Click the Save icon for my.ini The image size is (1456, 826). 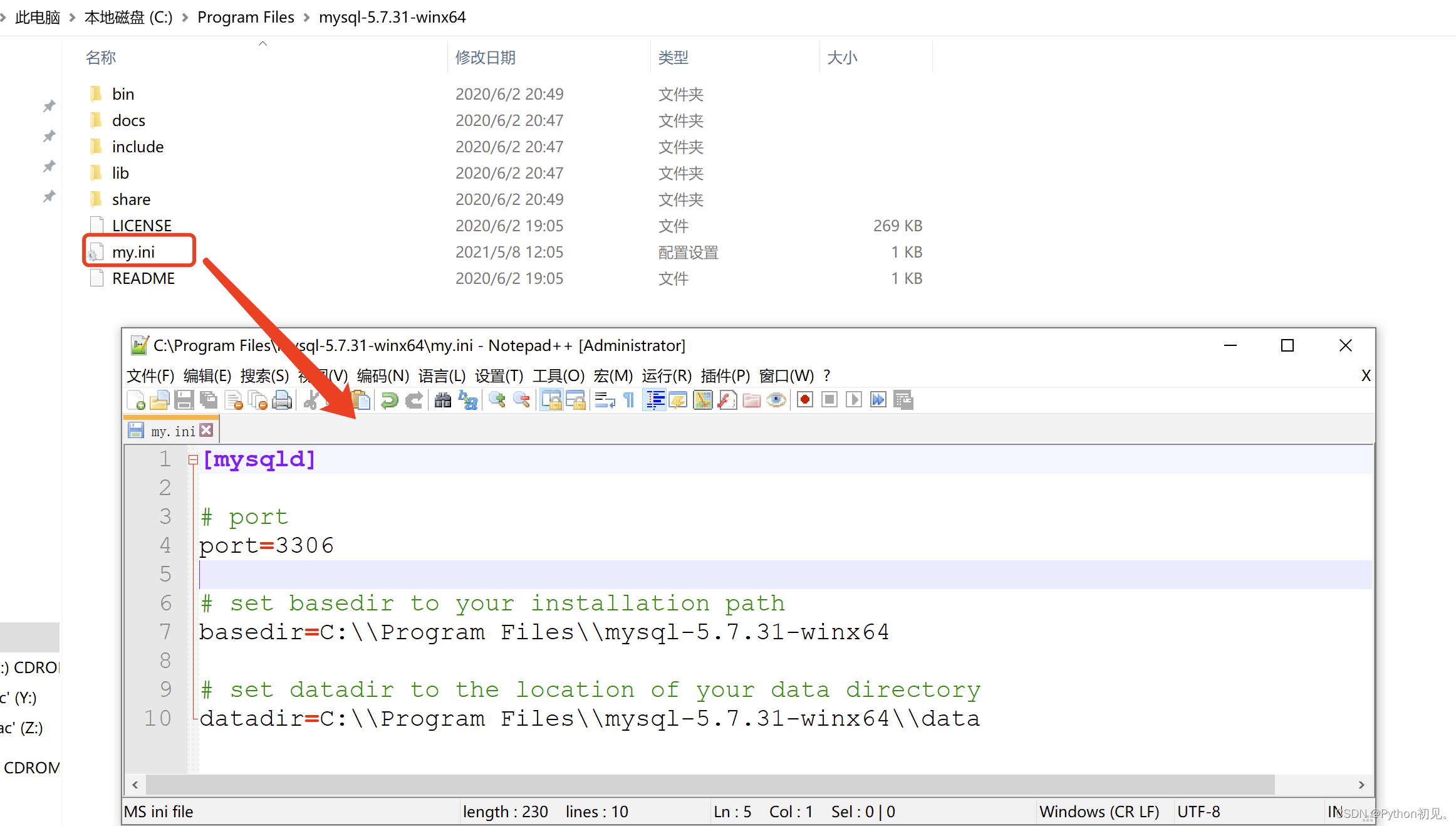[x=184, y=400]
